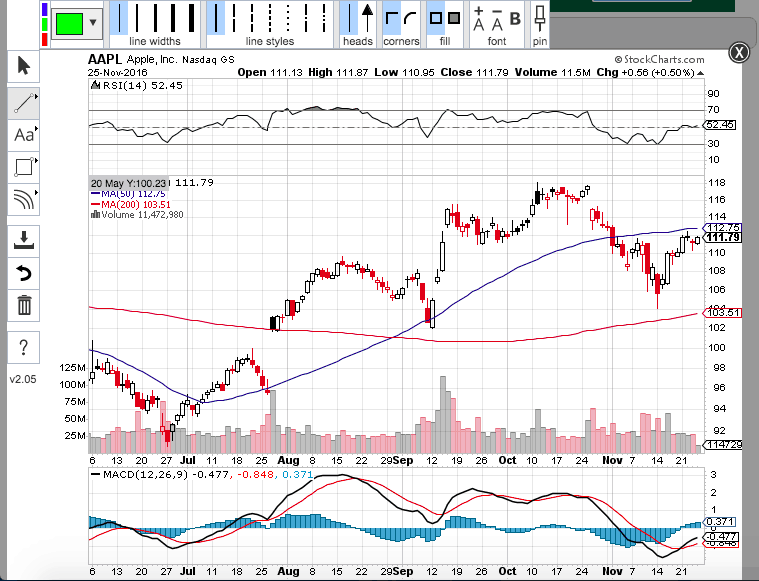
Task: Select the Fibonacci arcs tool
Action: tap(23, 199)
